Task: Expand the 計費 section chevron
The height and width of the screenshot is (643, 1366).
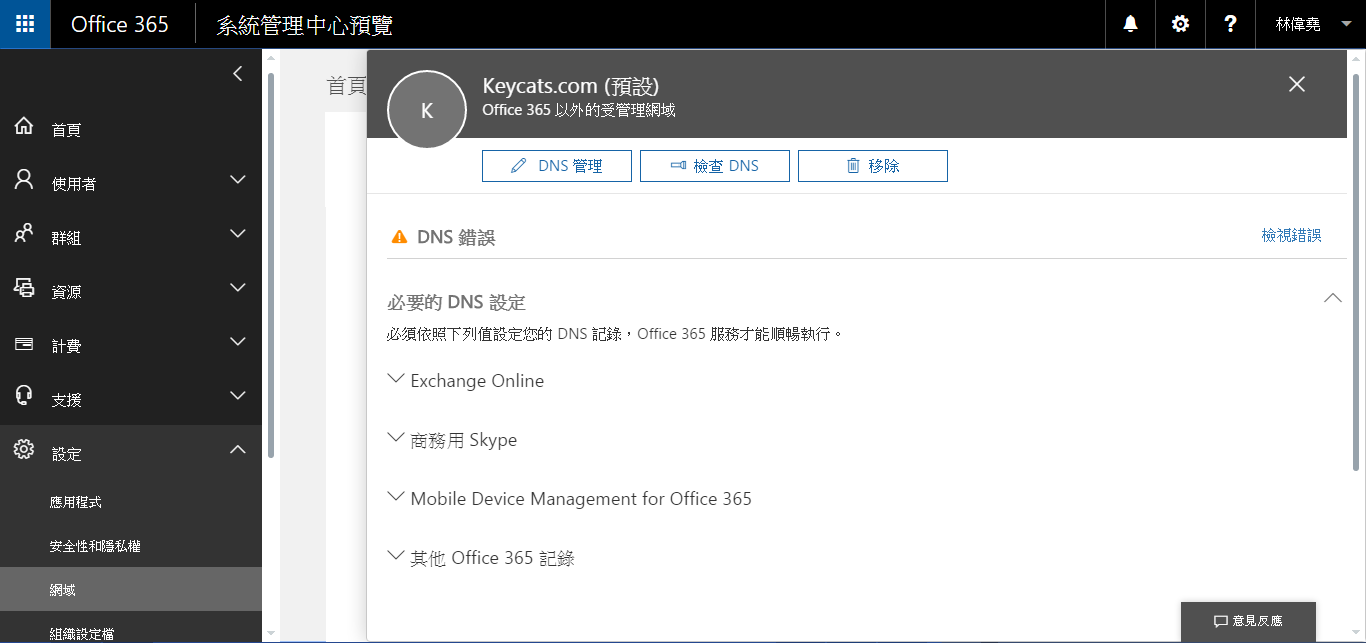Action: pos(237,342)
